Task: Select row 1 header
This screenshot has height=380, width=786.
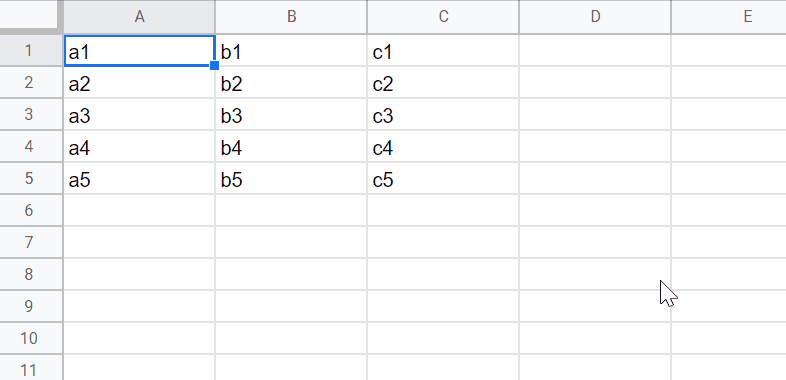Action: [x=31, y=51]
